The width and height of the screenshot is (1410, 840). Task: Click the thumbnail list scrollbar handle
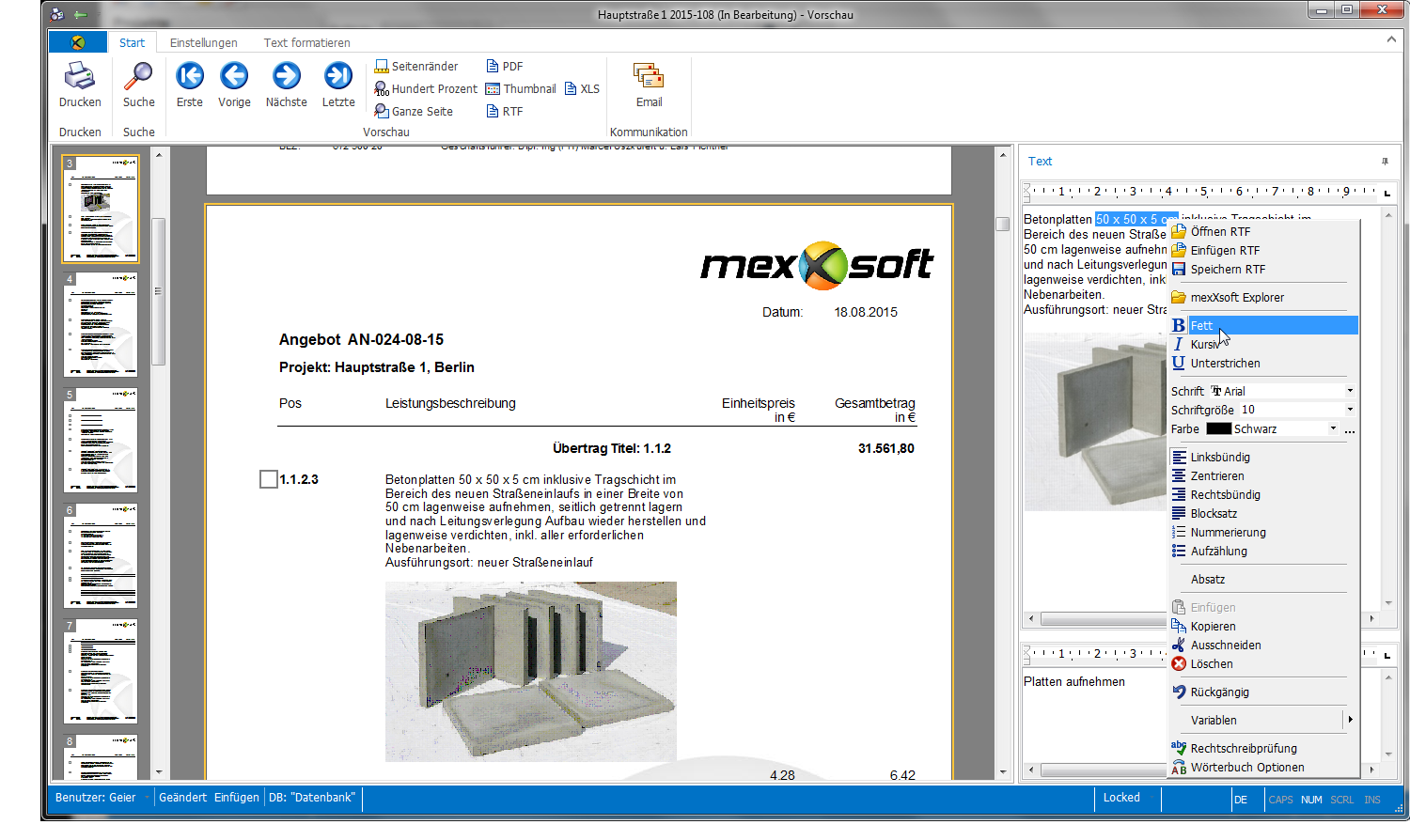(x=158, y=291)
